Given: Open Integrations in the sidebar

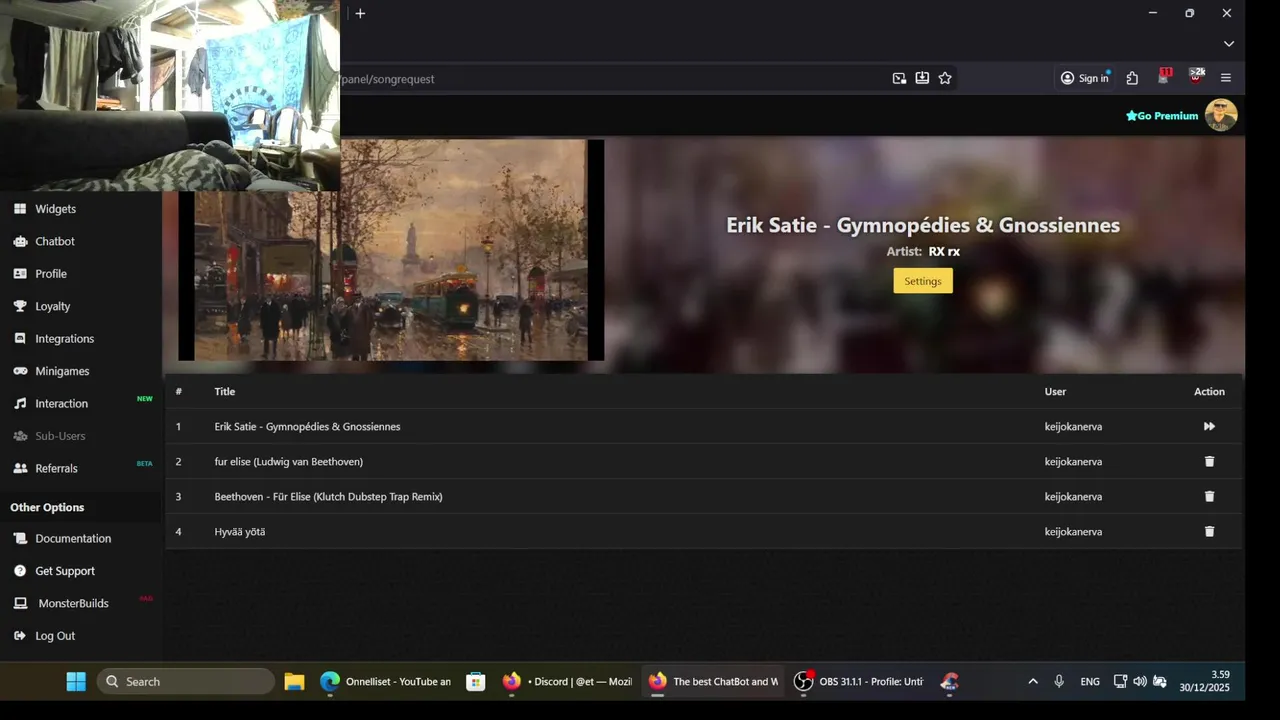Looking at the screenshot, I should [x=64, y=339].
